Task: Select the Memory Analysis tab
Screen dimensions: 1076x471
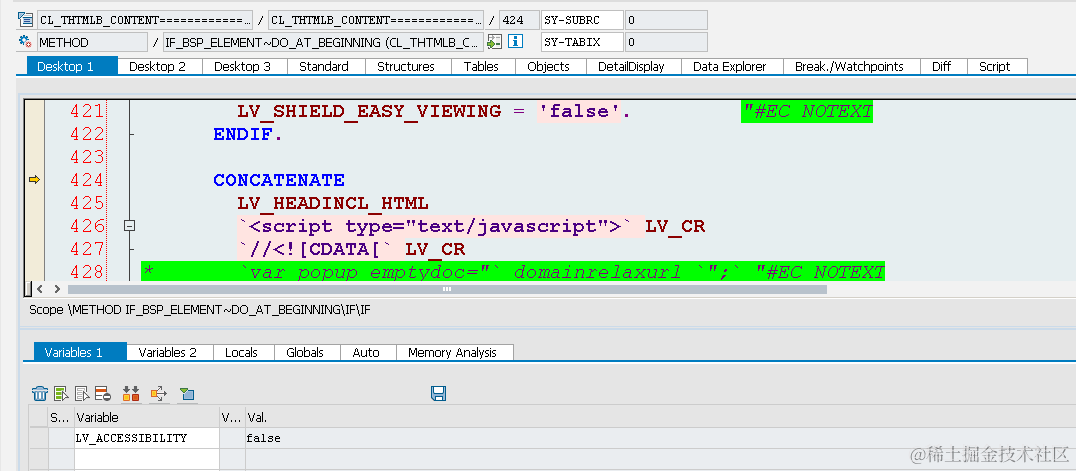Action: point(454,352)
